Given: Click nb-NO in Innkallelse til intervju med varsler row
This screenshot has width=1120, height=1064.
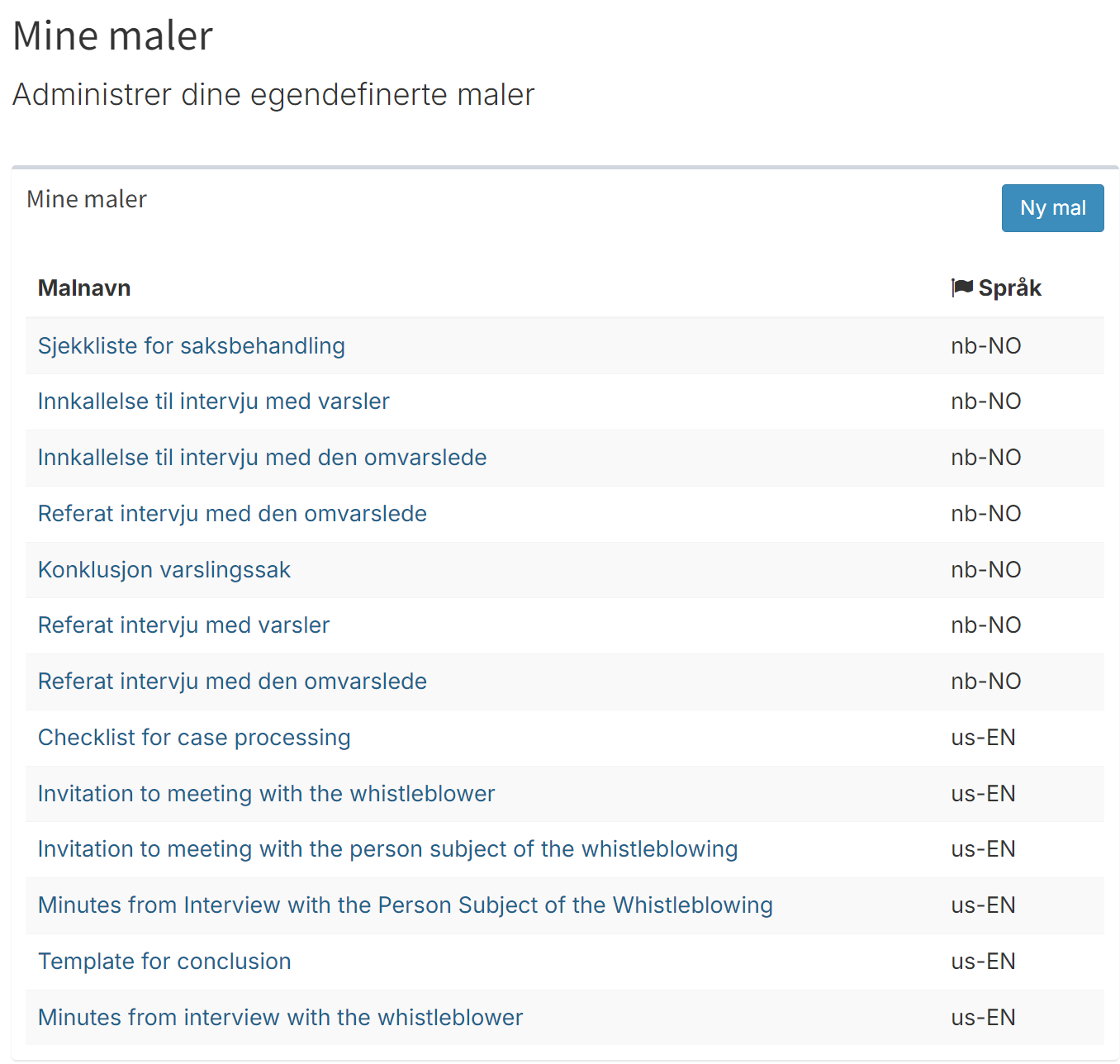Looking at the screenshot, I should (986, 401).
